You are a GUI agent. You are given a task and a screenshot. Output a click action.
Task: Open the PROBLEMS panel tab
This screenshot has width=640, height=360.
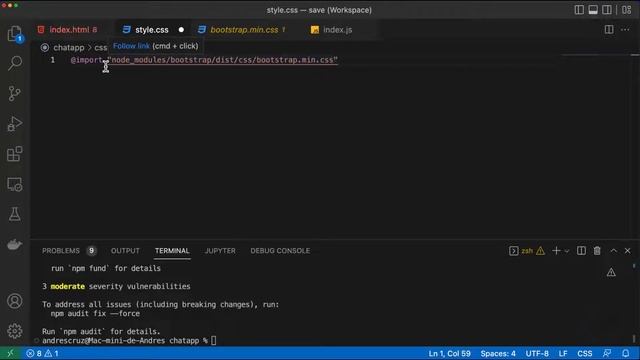[61, 251]
